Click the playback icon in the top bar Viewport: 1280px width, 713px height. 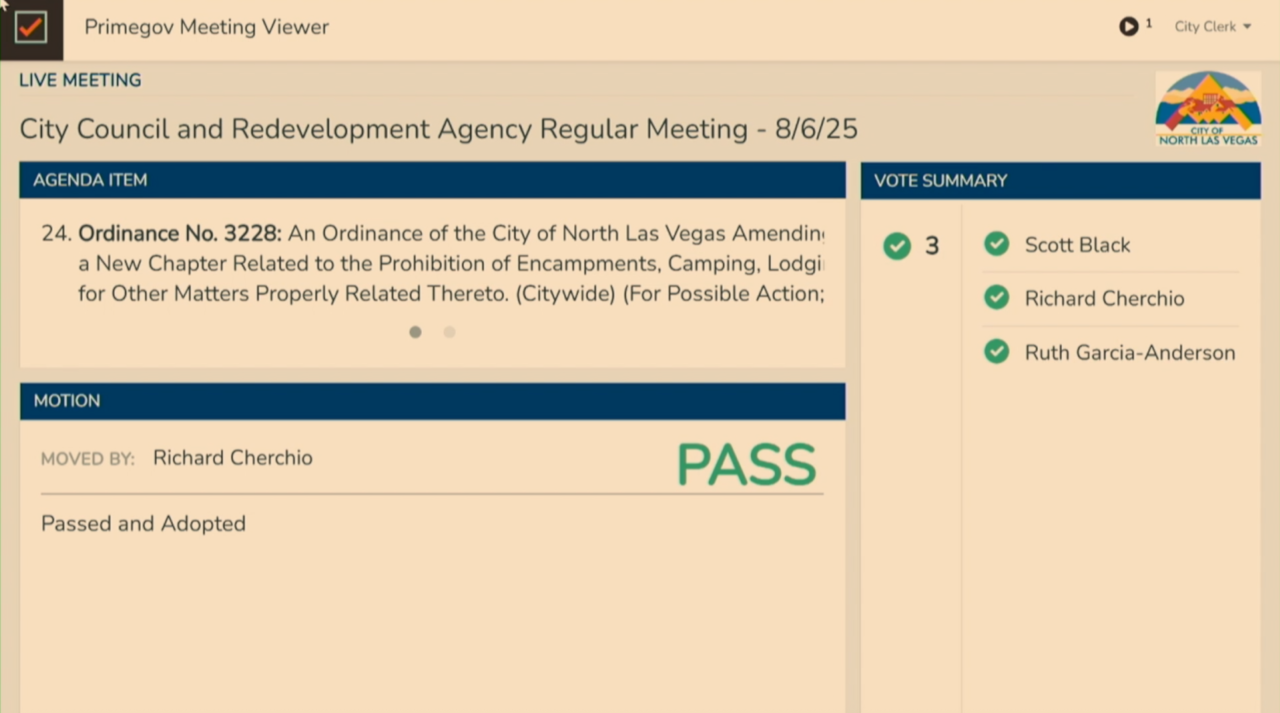(1128, 26)
